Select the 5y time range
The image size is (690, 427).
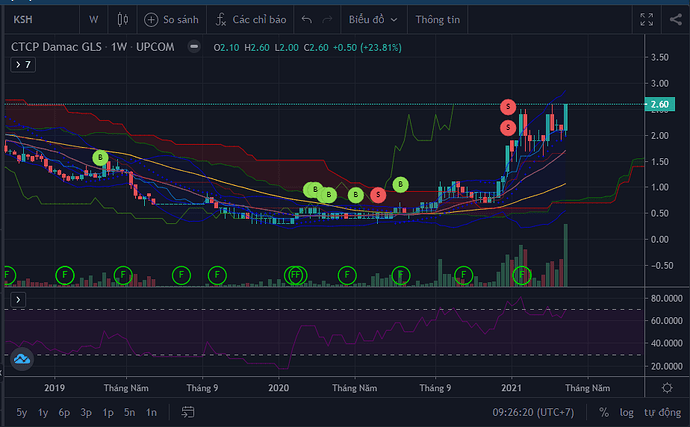click(x=21, y=412)
